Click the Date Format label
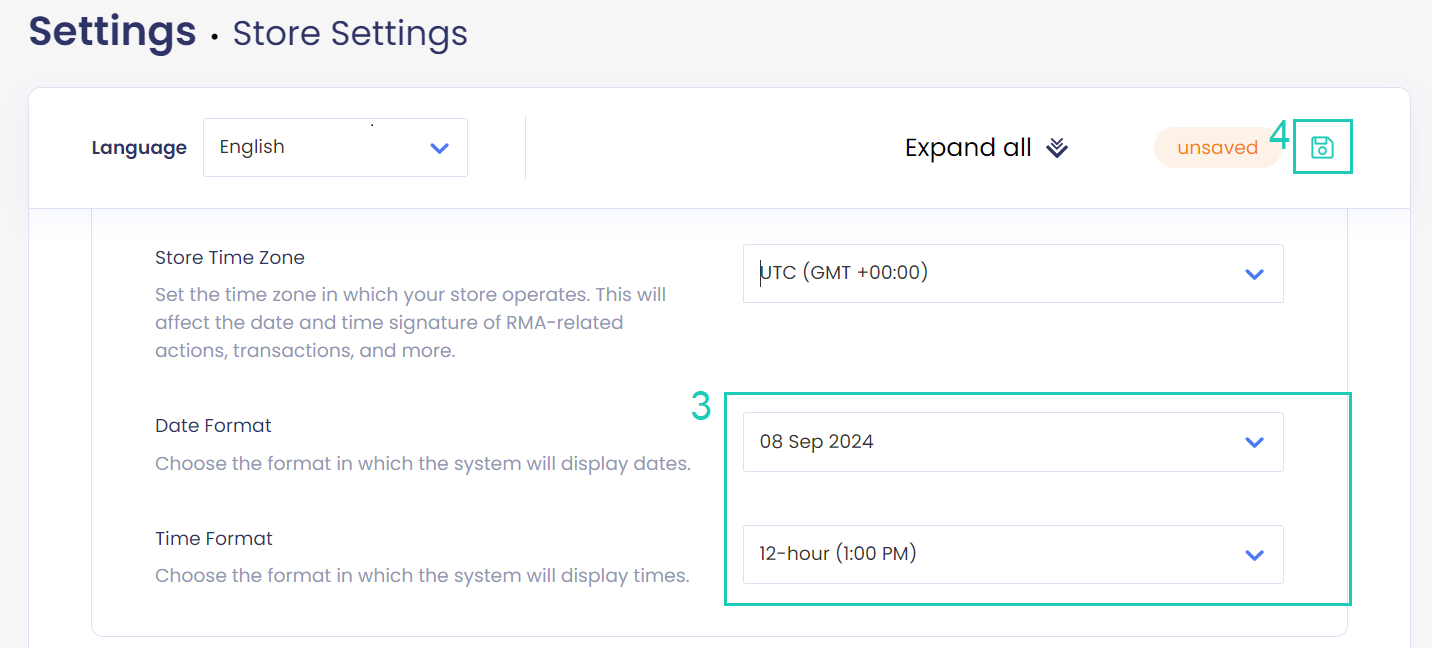Screen dimensions: 1432x648 click(213, 425)
